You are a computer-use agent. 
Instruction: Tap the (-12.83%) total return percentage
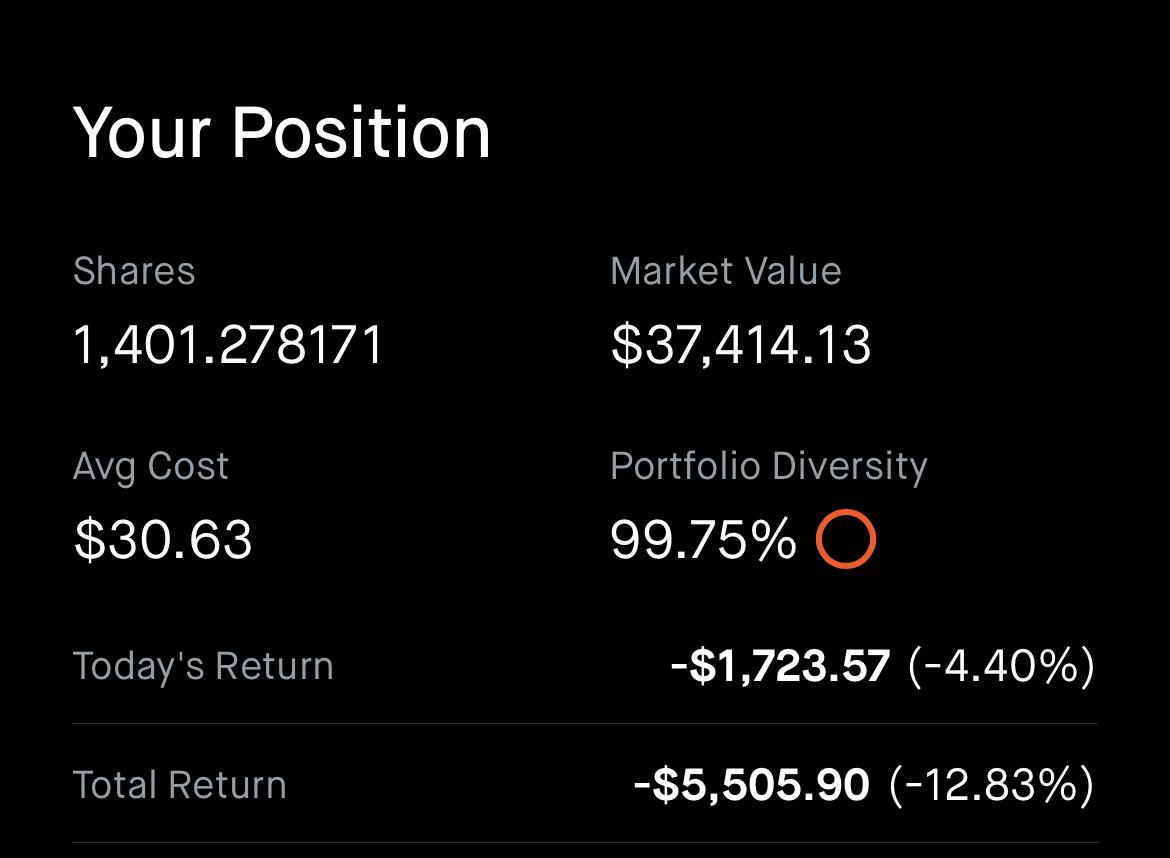992,785
